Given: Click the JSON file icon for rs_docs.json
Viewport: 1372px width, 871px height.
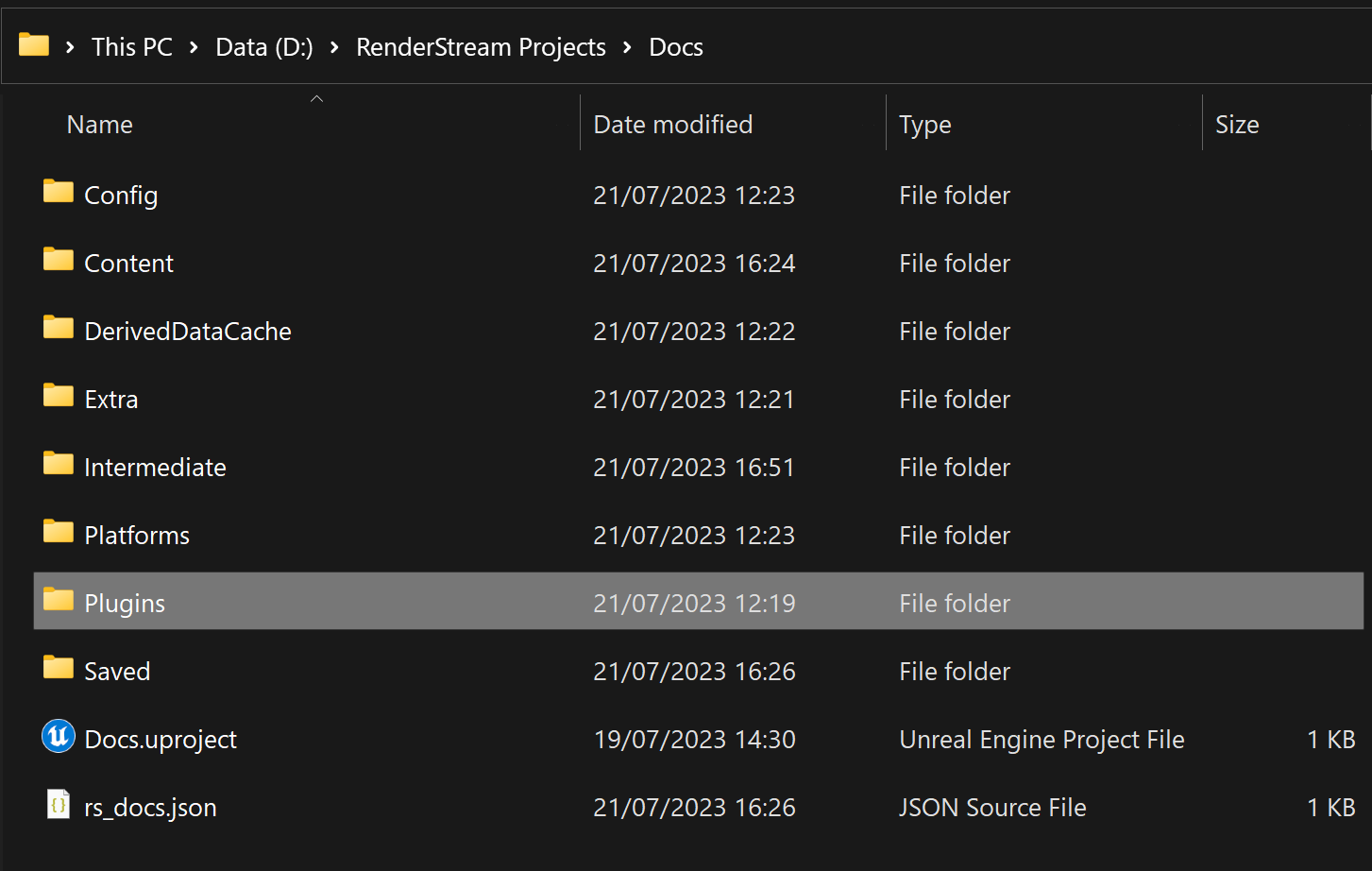Looking at the screenshot, I should point(59,804).
